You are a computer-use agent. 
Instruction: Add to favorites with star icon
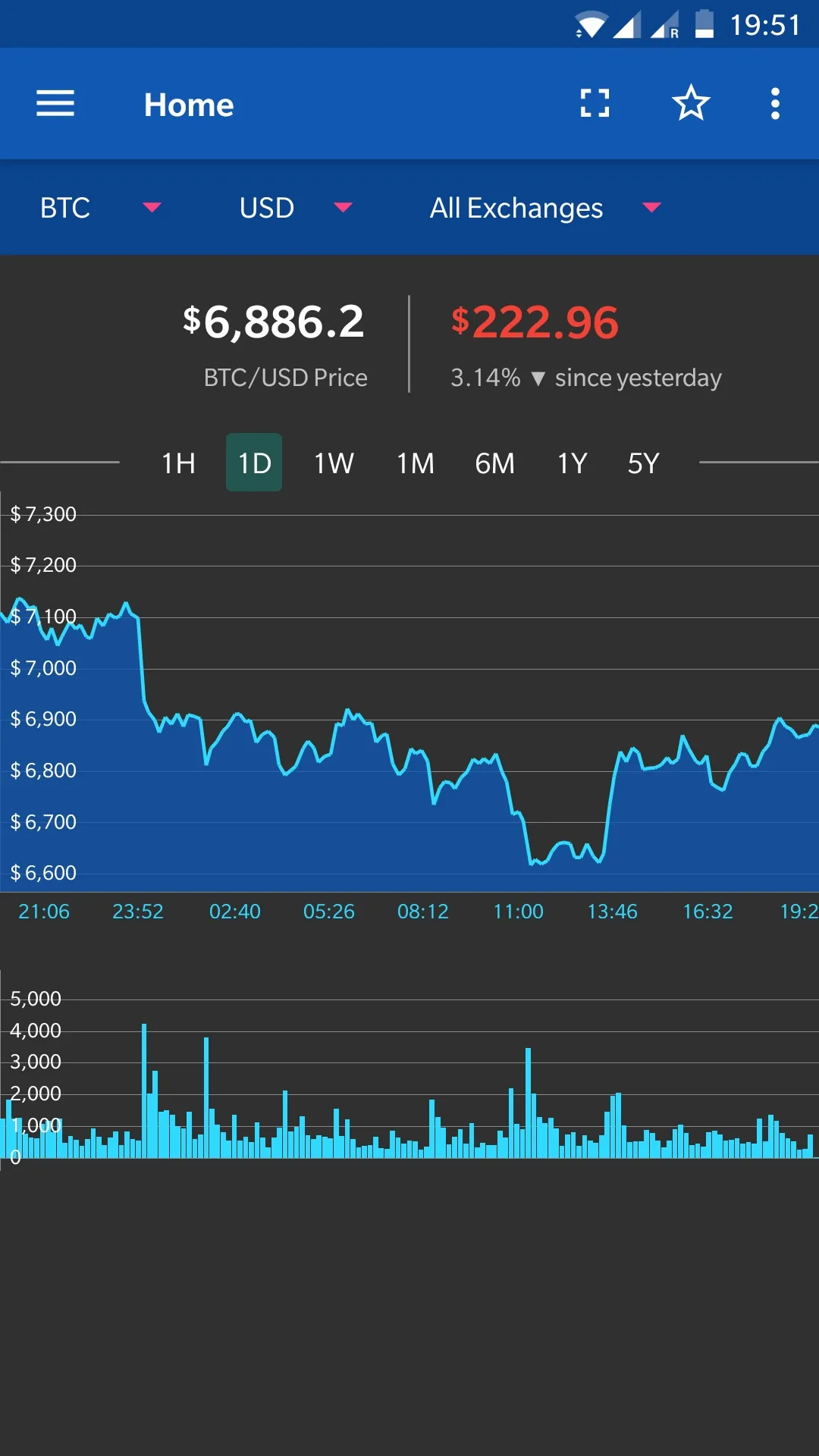690,103
